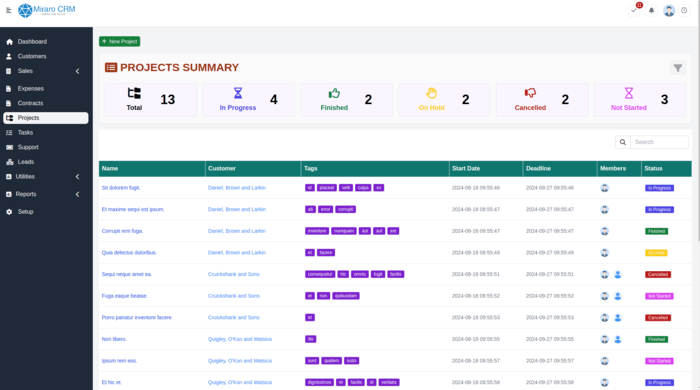The image size is (700, 390).
Task: Open Support in the sidebar
Action: [46, 147]
